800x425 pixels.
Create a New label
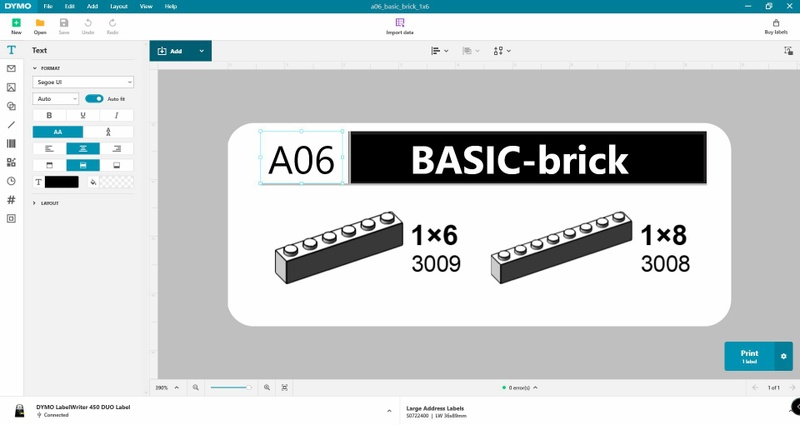16,26
